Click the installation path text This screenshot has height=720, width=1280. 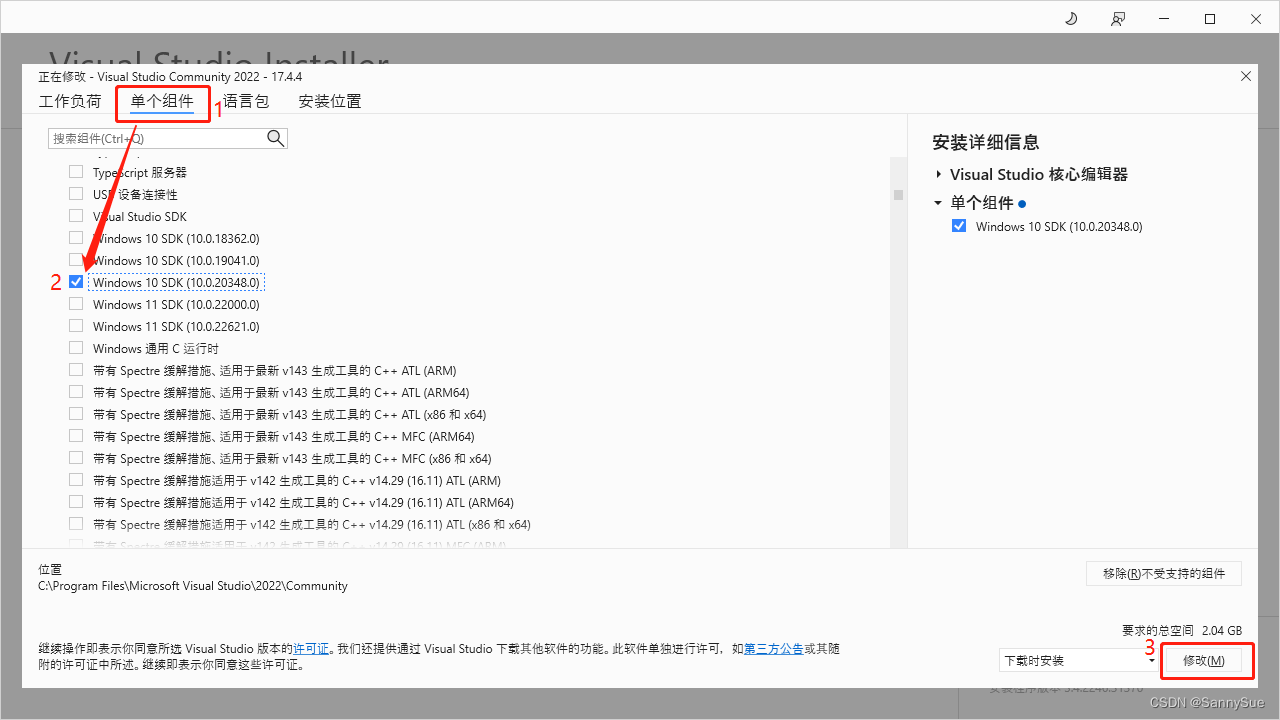point(193,586)
